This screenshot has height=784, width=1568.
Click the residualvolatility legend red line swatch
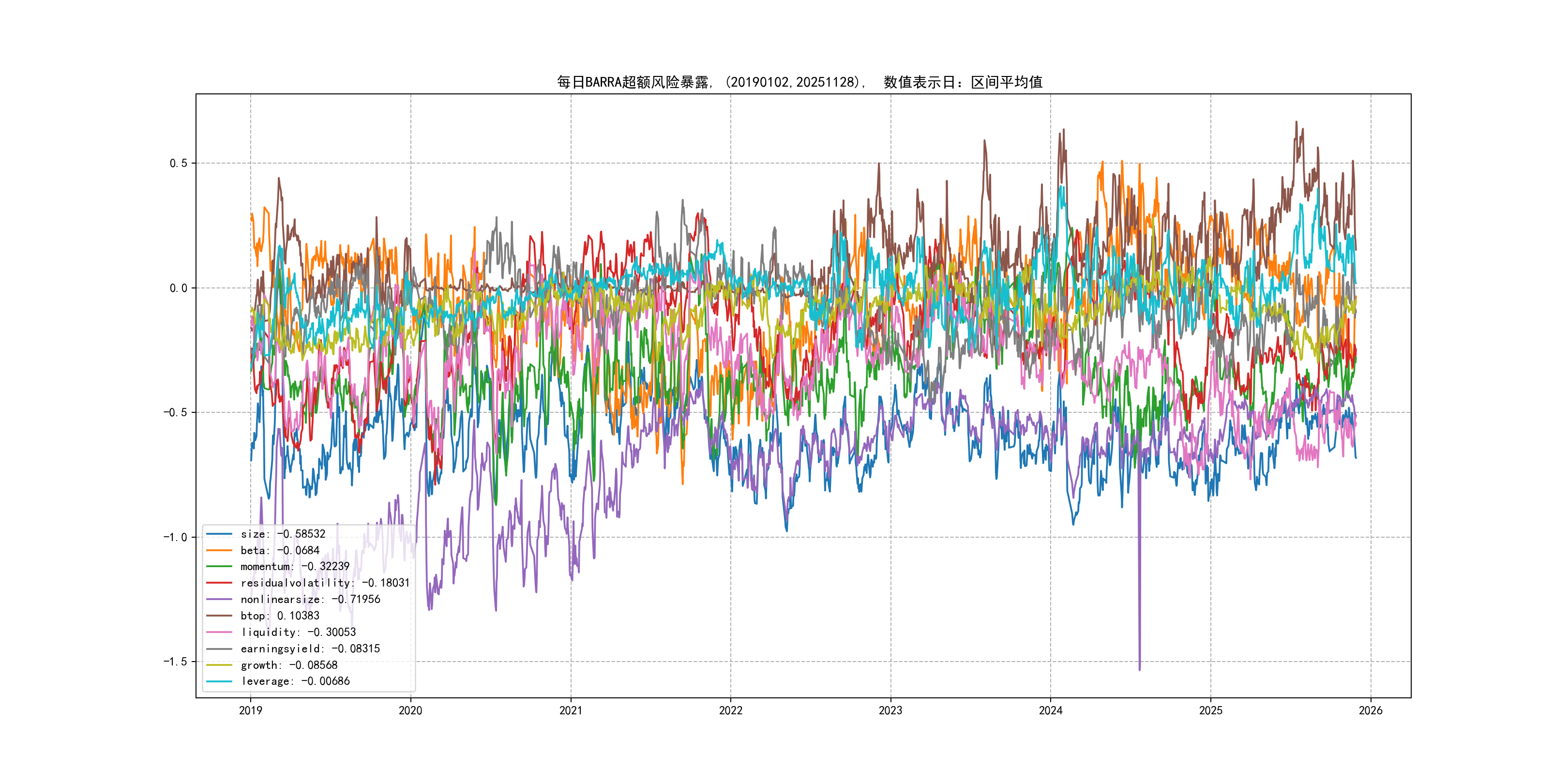[219, 583]
